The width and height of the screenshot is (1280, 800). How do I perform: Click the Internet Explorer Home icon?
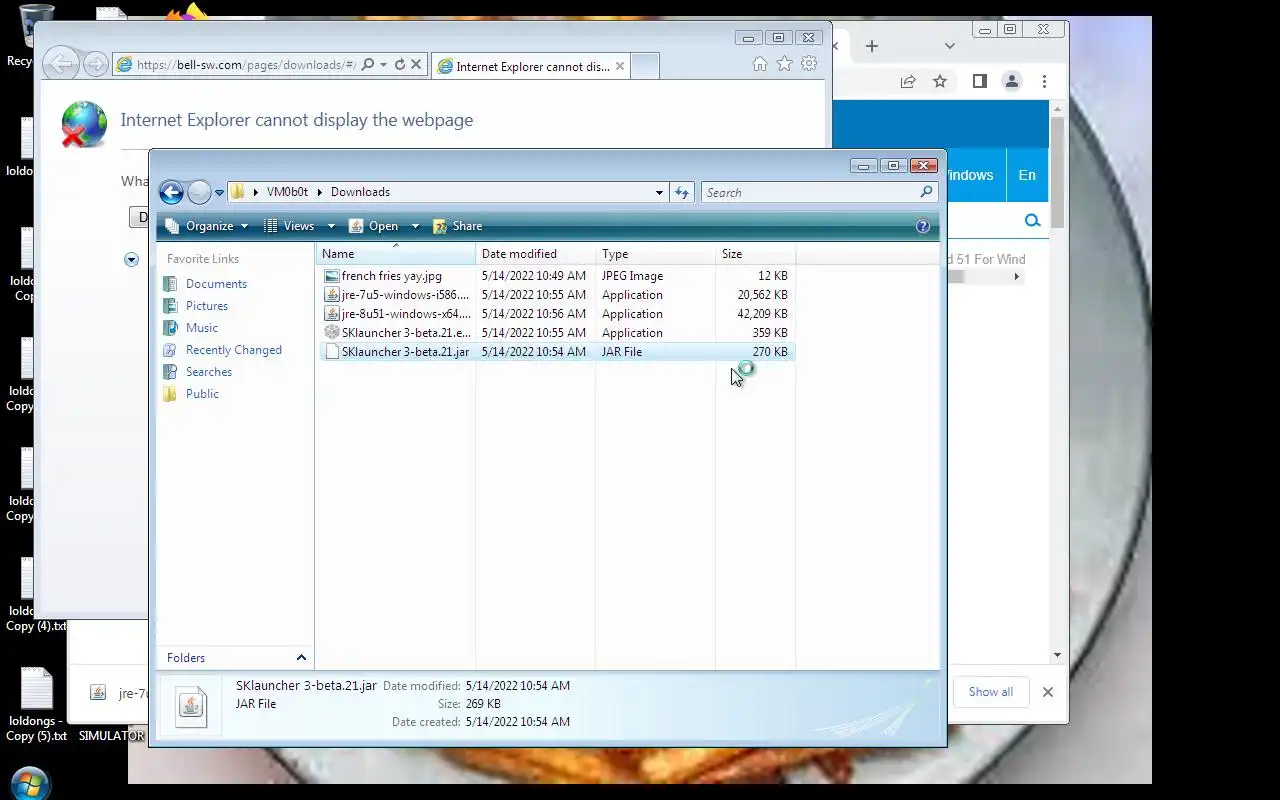point(760,64)
